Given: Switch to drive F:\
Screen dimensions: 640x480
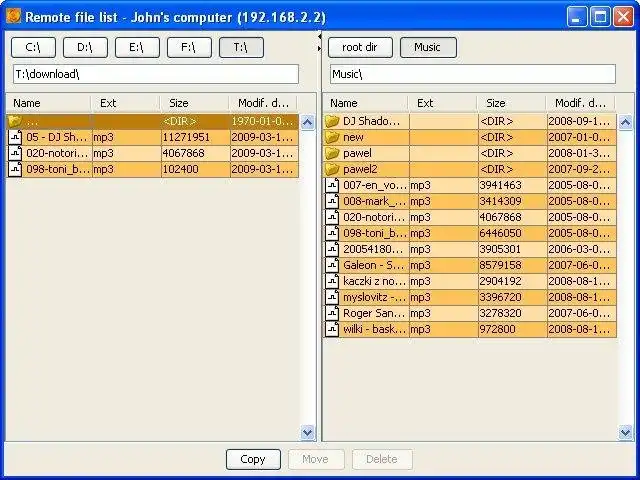Looking at the screenshot, I should [189, 47].
